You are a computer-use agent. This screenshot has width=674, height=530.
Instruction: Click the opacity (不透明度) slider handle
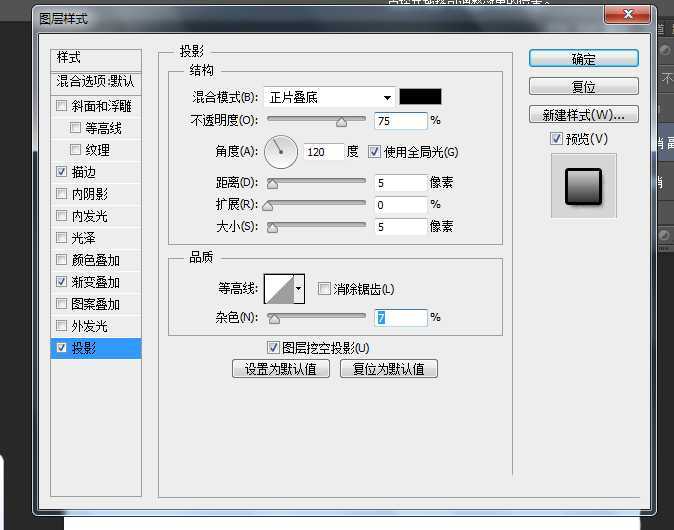(x=341, y=122)
